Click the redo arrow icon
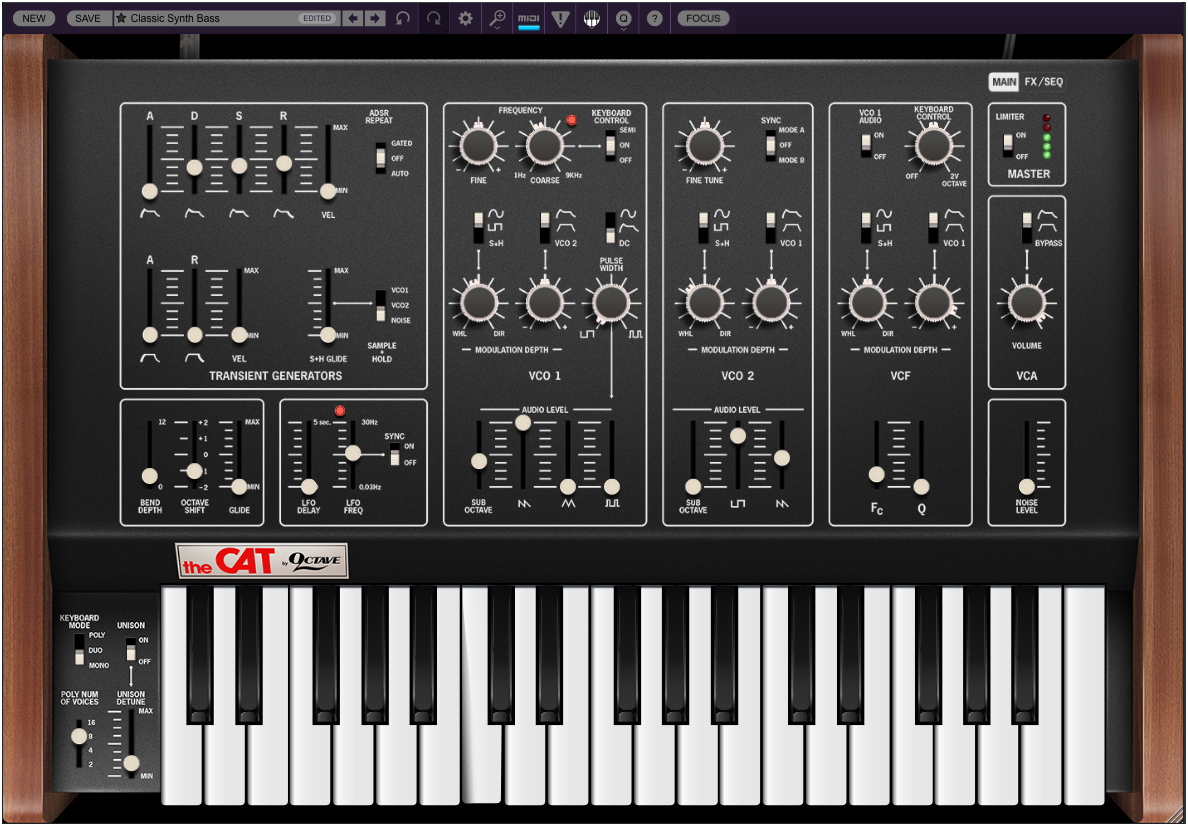 click(434, 18)
